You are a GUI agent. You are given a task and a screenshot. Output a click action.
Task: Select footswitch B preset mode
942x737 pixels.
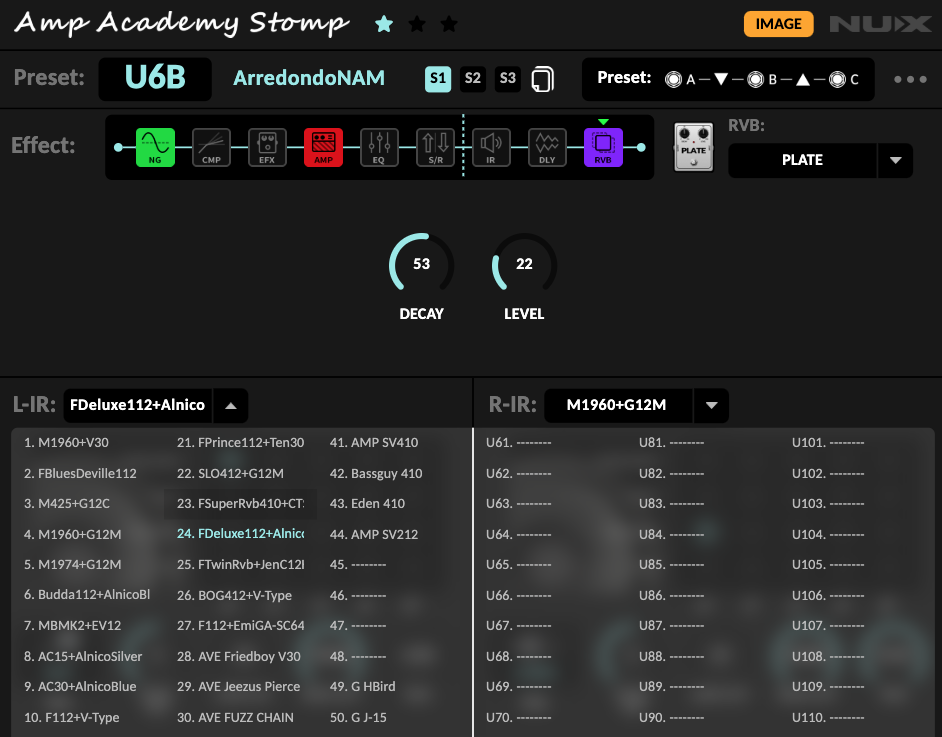[x=755, y=79]
